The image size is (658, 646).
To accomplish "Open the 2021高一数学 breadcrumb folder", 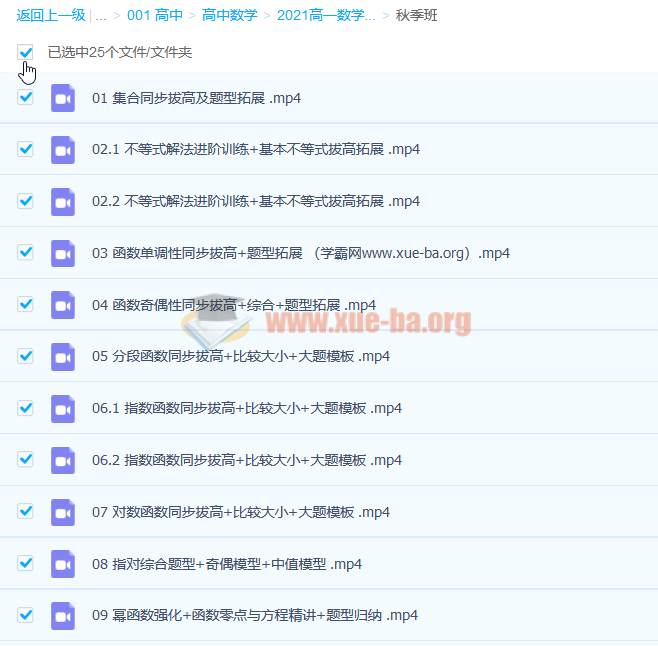I will click(x=326, y=15).
